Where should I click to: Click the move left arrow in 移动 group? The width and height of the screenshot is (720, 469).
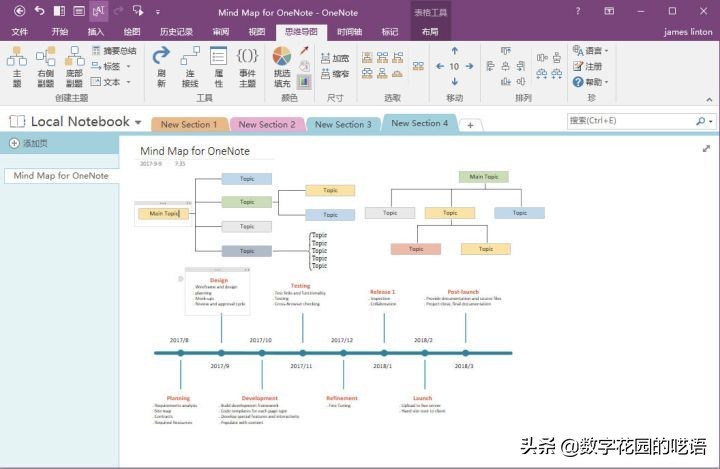pos(440,67)
